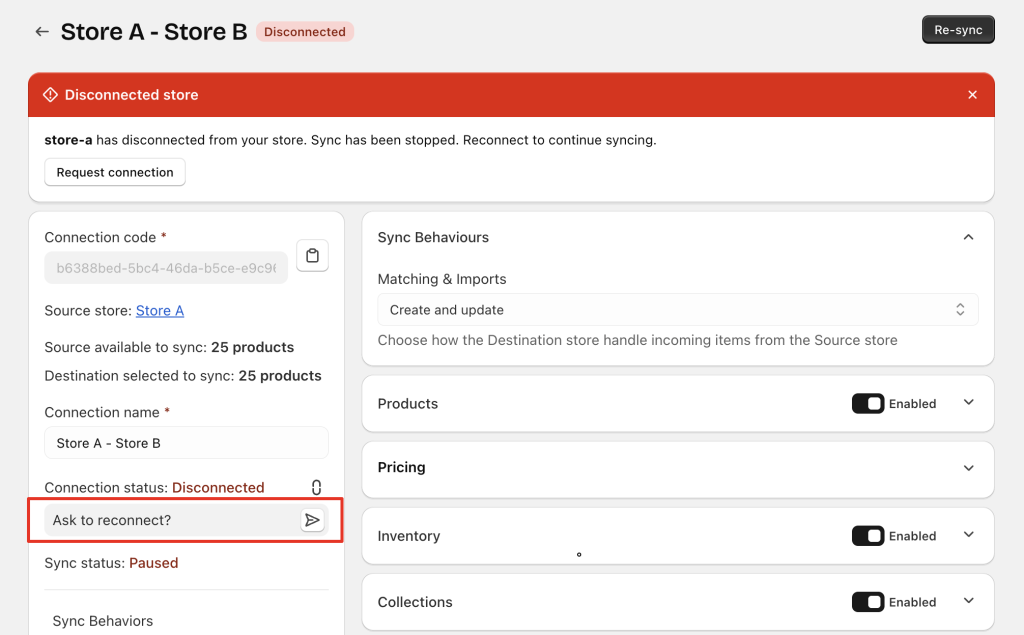The width and height of the screenshot is (1024, 635).
Task: Click the send icon in Ask to reconnect
Action: pyautogui.click(x=313, y=520)
